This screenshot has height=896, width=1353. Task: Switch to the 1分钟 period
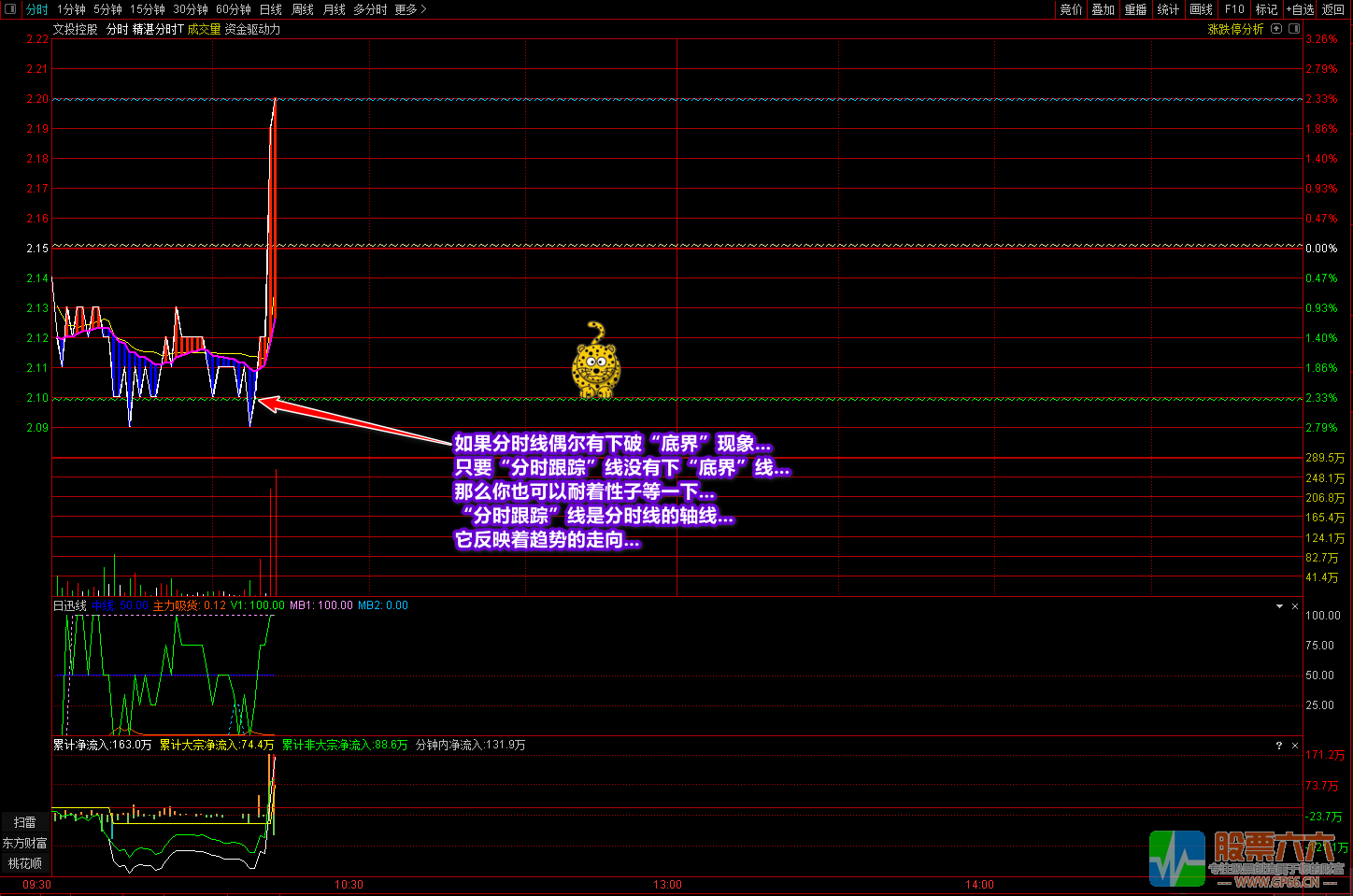point(71,9)
